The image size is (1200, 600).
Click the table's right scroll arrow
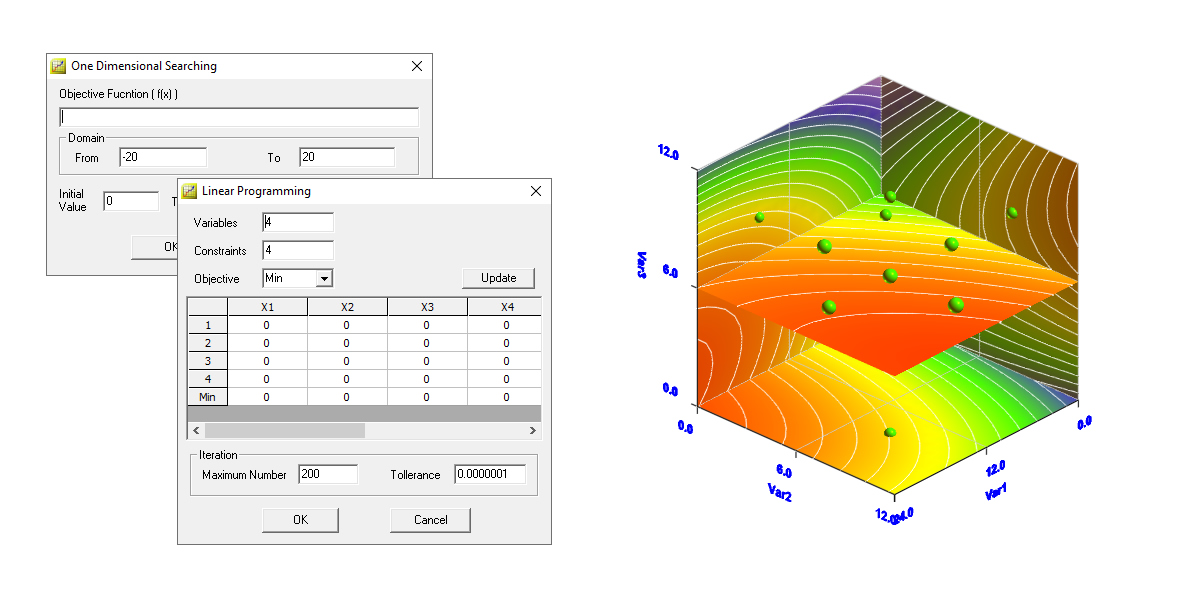533,430
